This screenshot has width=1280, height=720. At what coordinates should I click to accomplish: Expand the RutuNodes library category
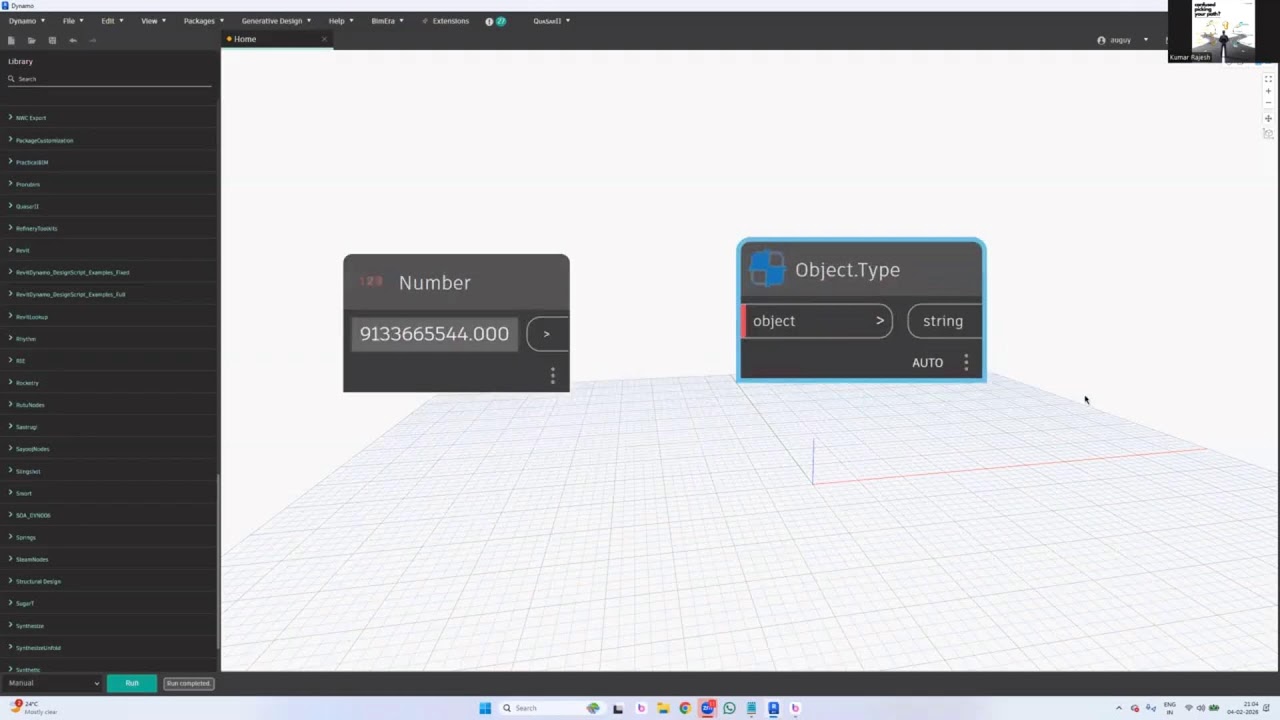(108, 405)
